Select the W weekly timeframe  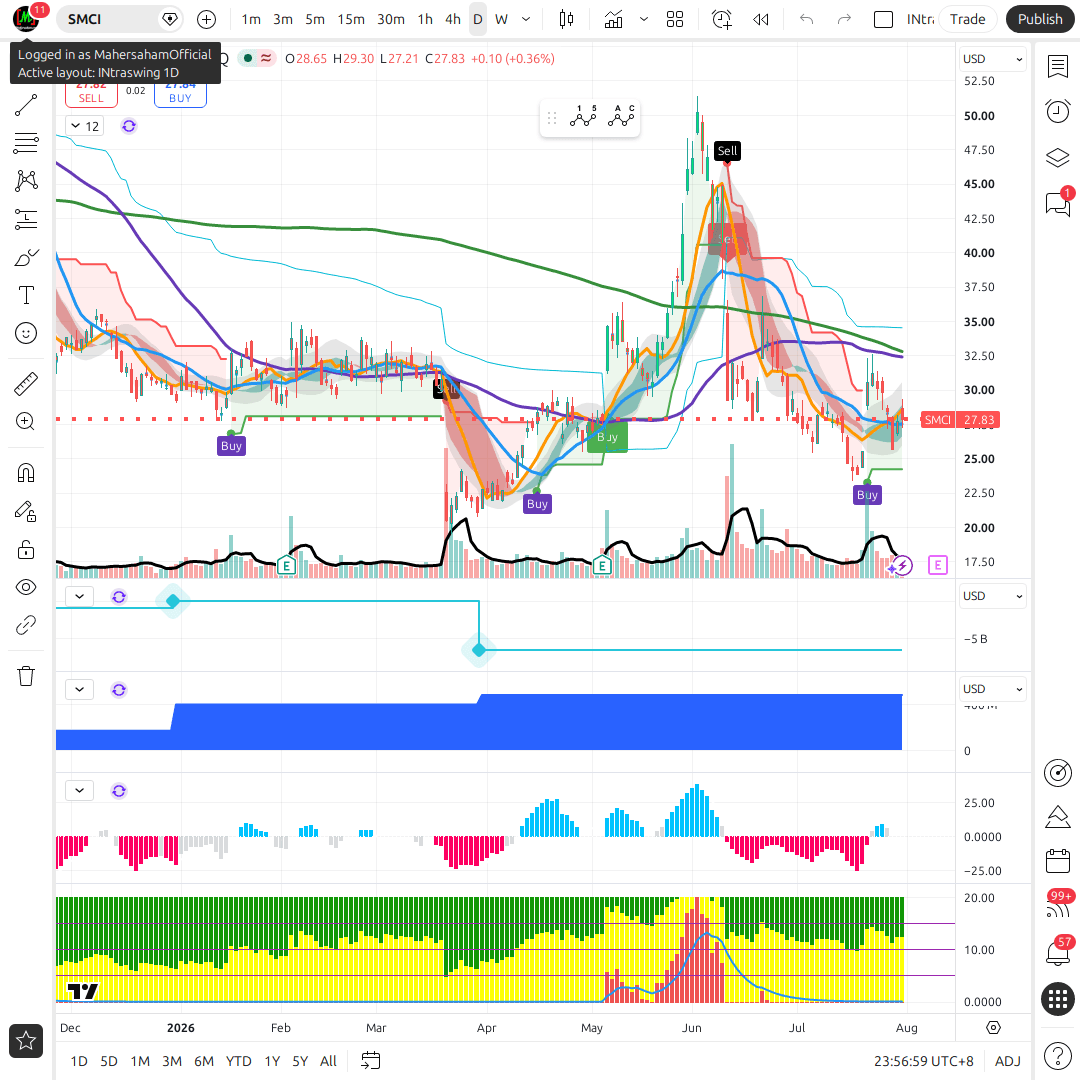pyautogui.click(x=501, y=19)
